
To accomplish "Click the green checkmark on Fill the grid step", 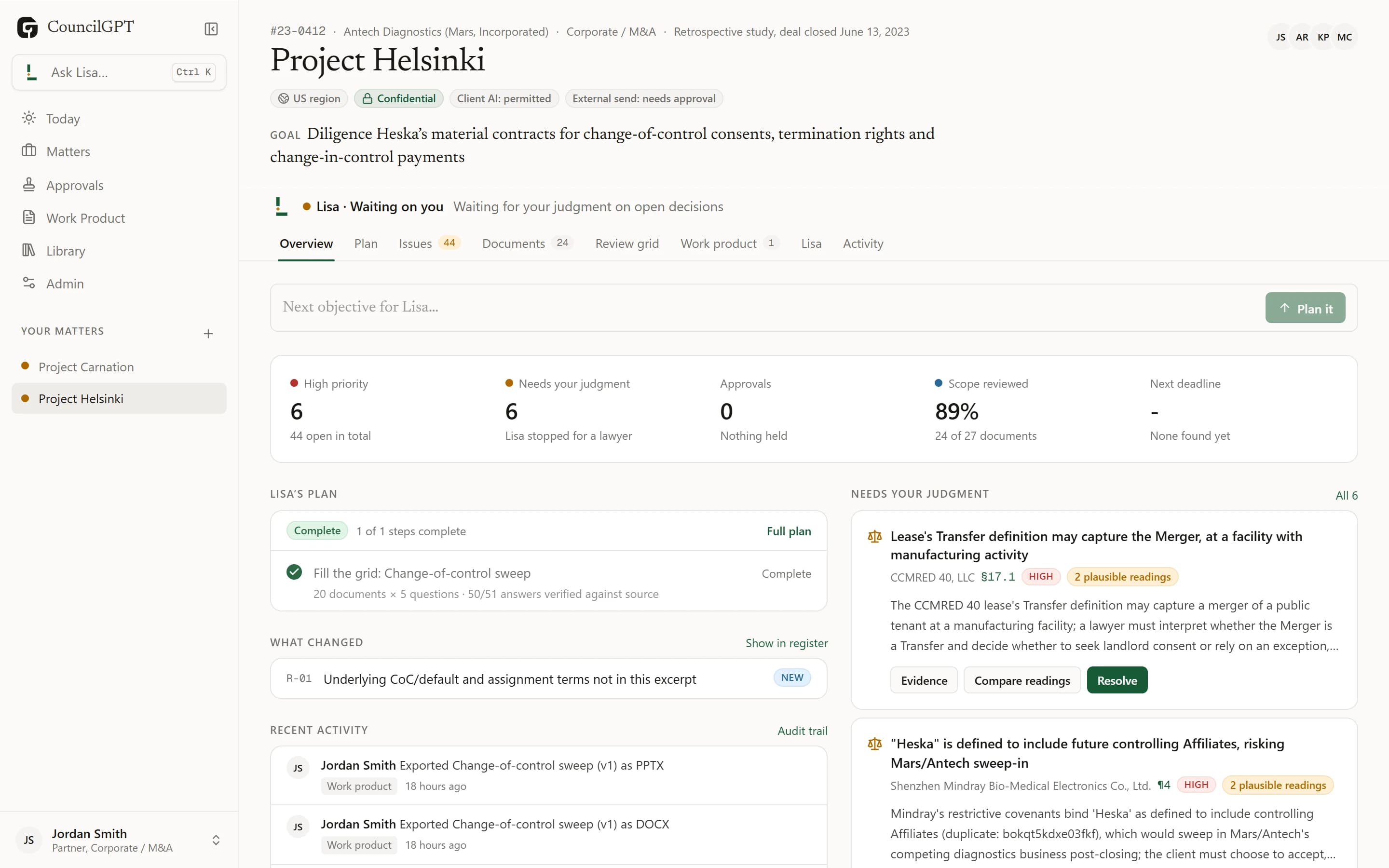I will point(295,572).
